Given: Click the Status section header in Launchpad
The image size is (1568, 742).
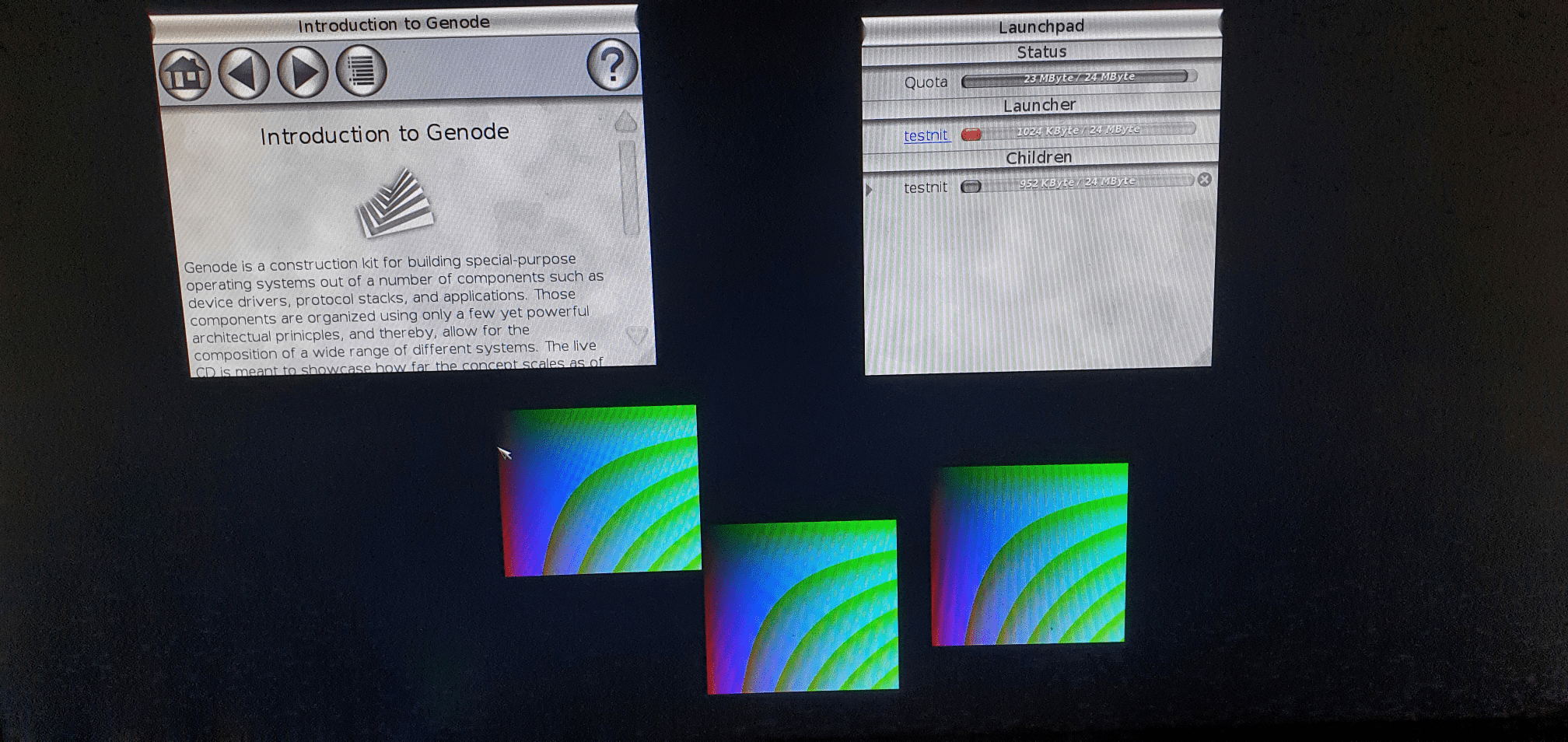Looking at the screenshot, I should (1041, 52).
